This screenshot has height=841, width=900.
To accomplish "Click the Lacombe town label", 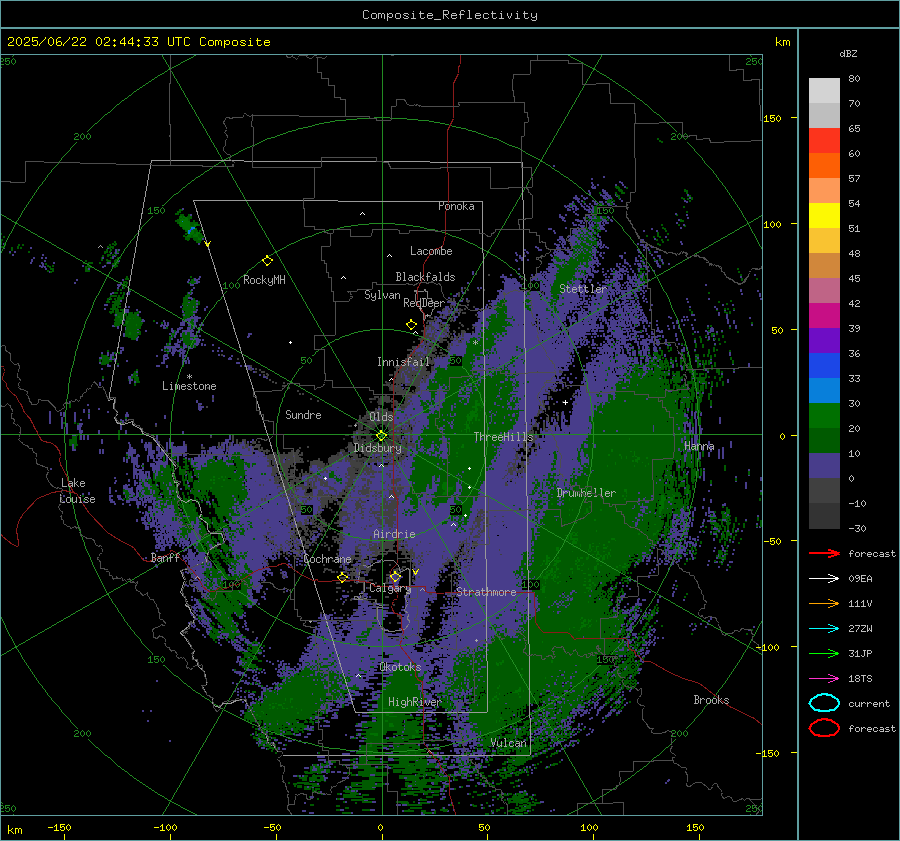I will pos(431,251).
